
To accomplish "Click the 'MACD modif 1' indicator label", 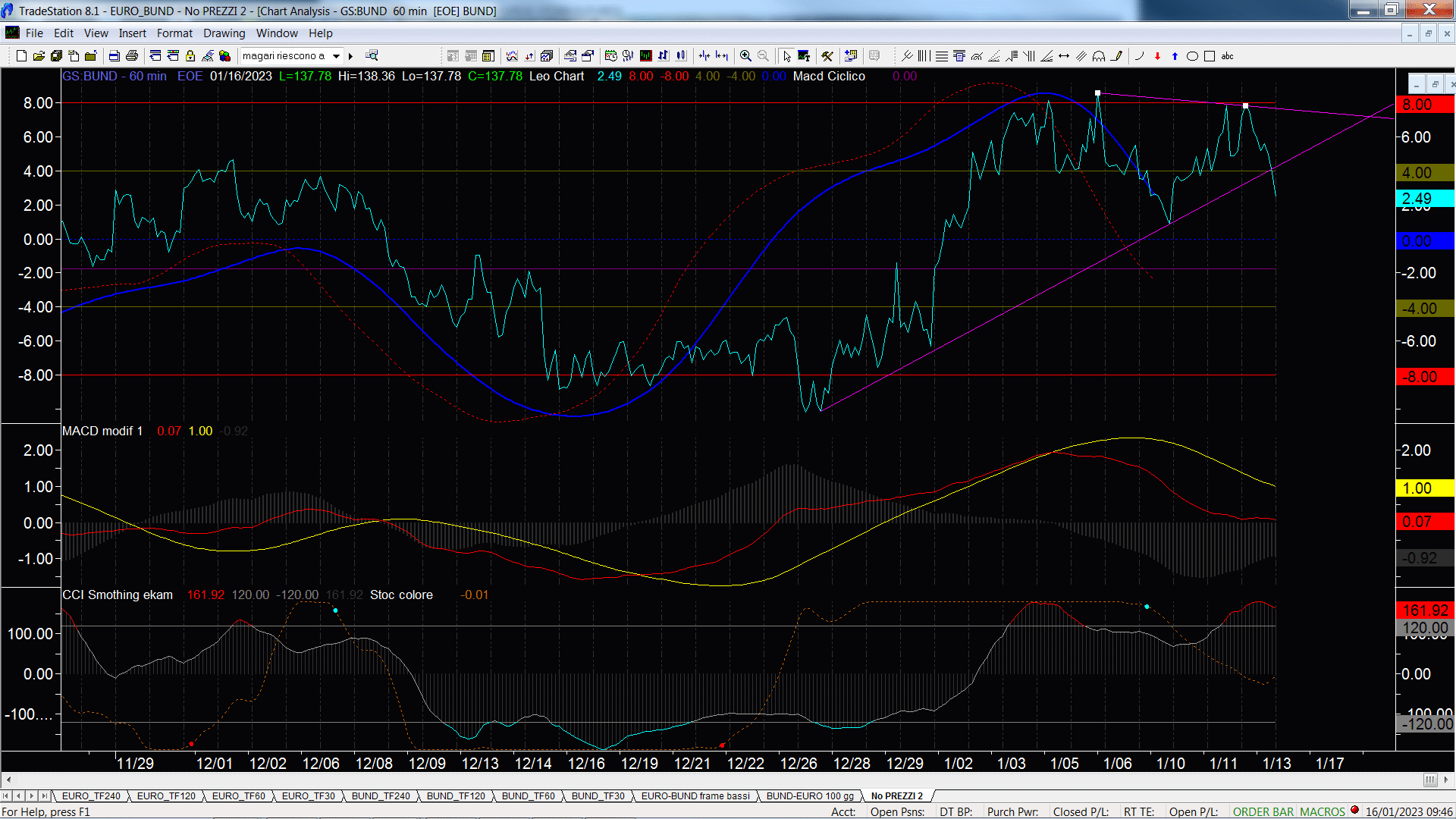I will pyautogui.click(x=102, y=431).
